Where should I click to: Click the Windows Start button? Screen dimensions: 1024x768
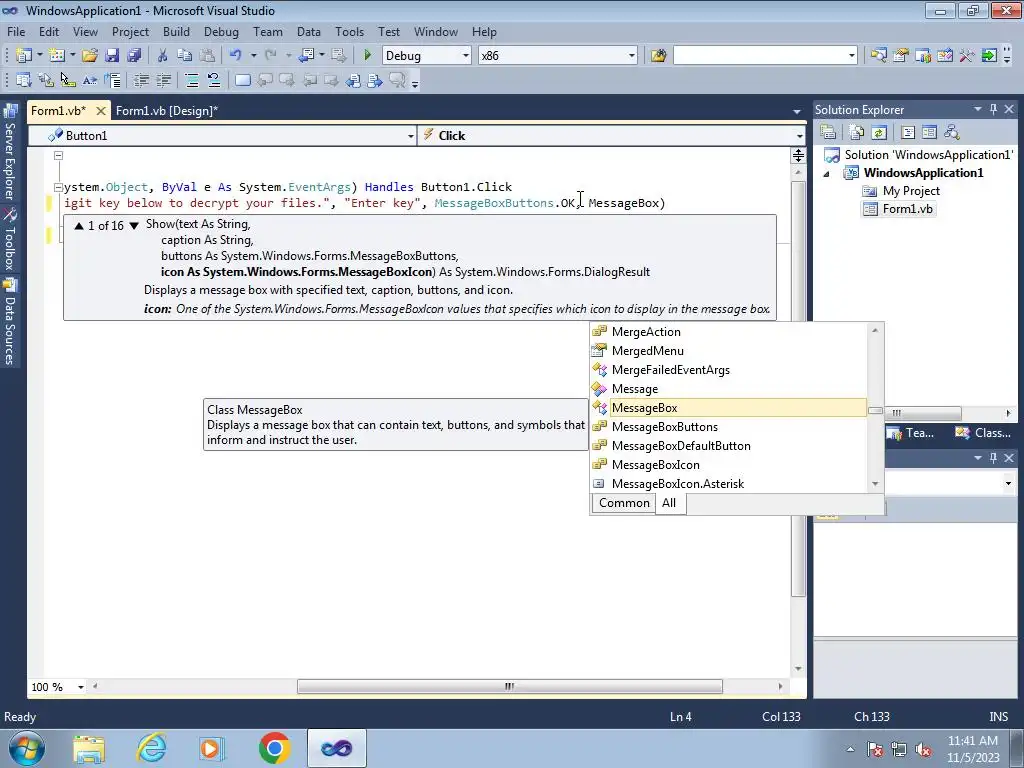27,748
